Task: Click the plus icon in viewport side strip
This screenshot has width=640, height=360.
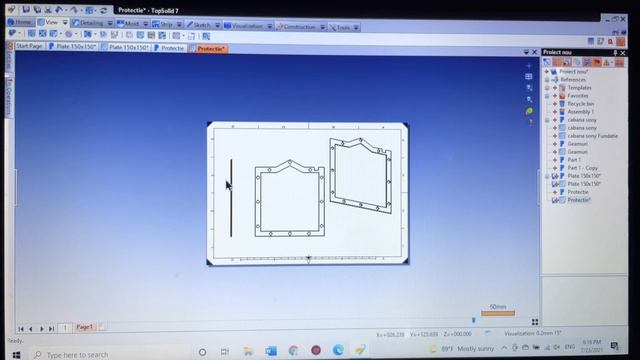Action: (529, 66)
